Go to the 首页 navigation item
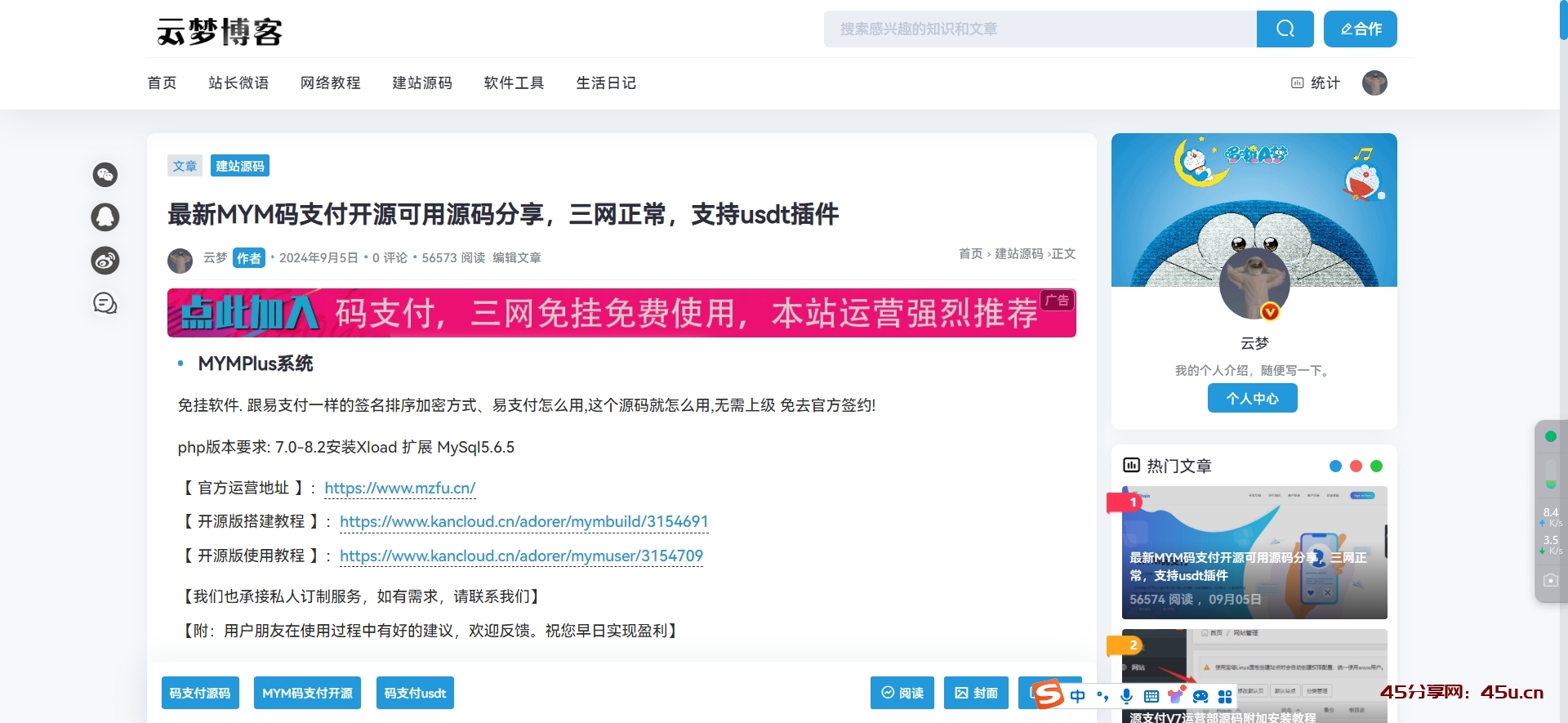 pyautogui.click(x=162, y=83)
